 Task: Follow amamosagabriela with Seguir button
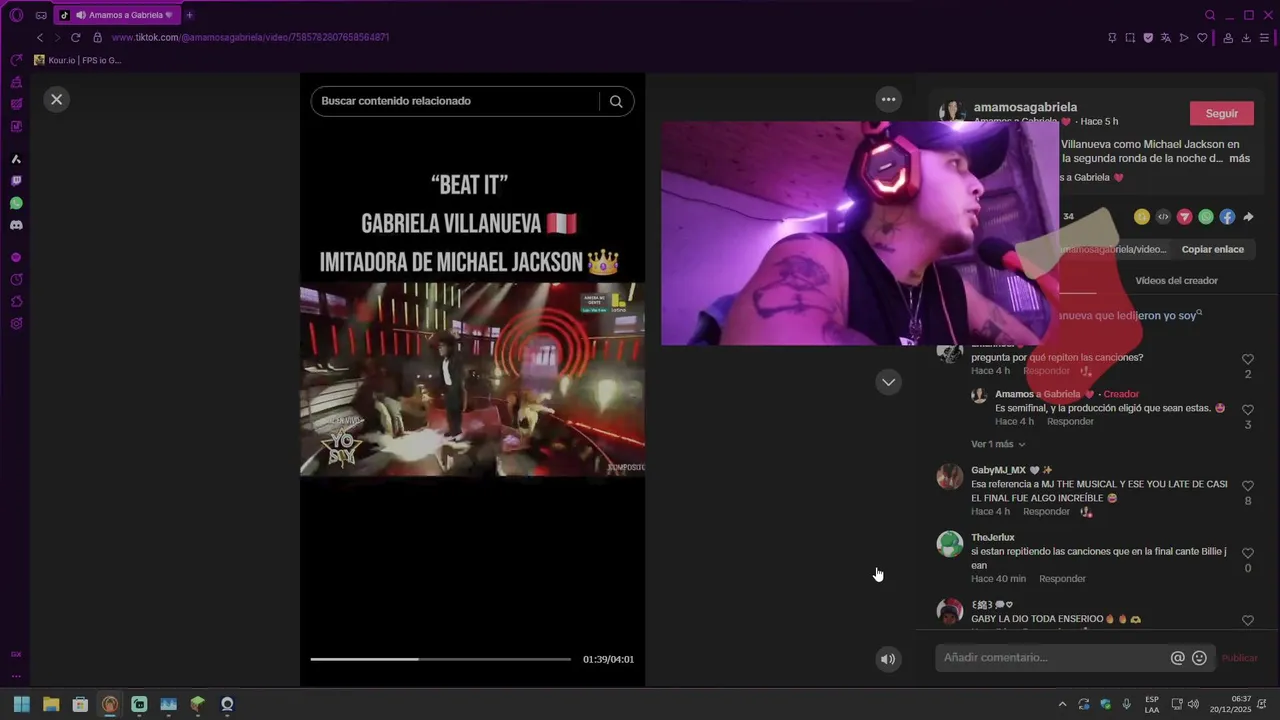(1221, 113)
